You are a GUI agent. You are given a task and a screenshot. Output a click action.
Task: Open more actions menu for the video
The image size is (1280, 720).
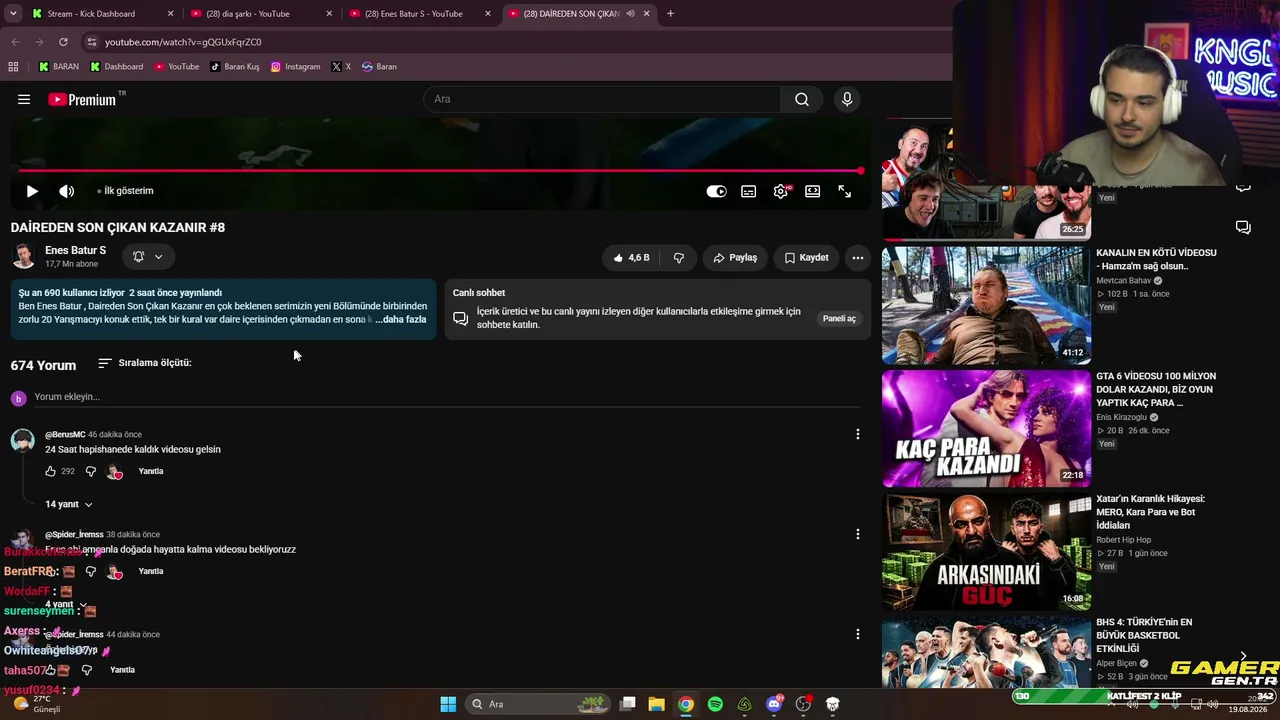tap(857, 258)
